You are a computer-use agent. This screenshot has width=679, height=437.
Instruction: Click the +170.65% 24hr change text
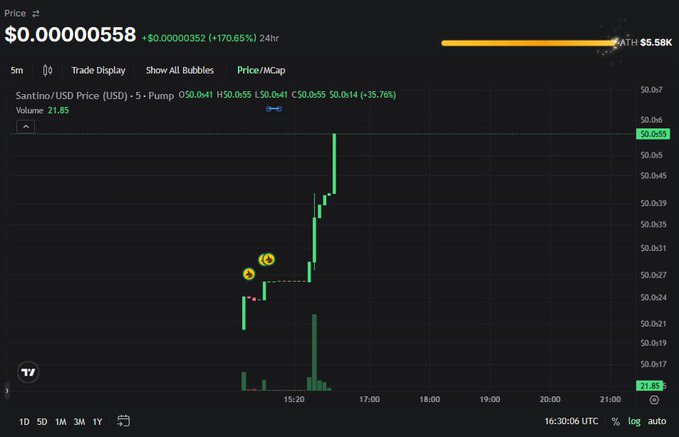pyautogui.click(x=210, y=38)
